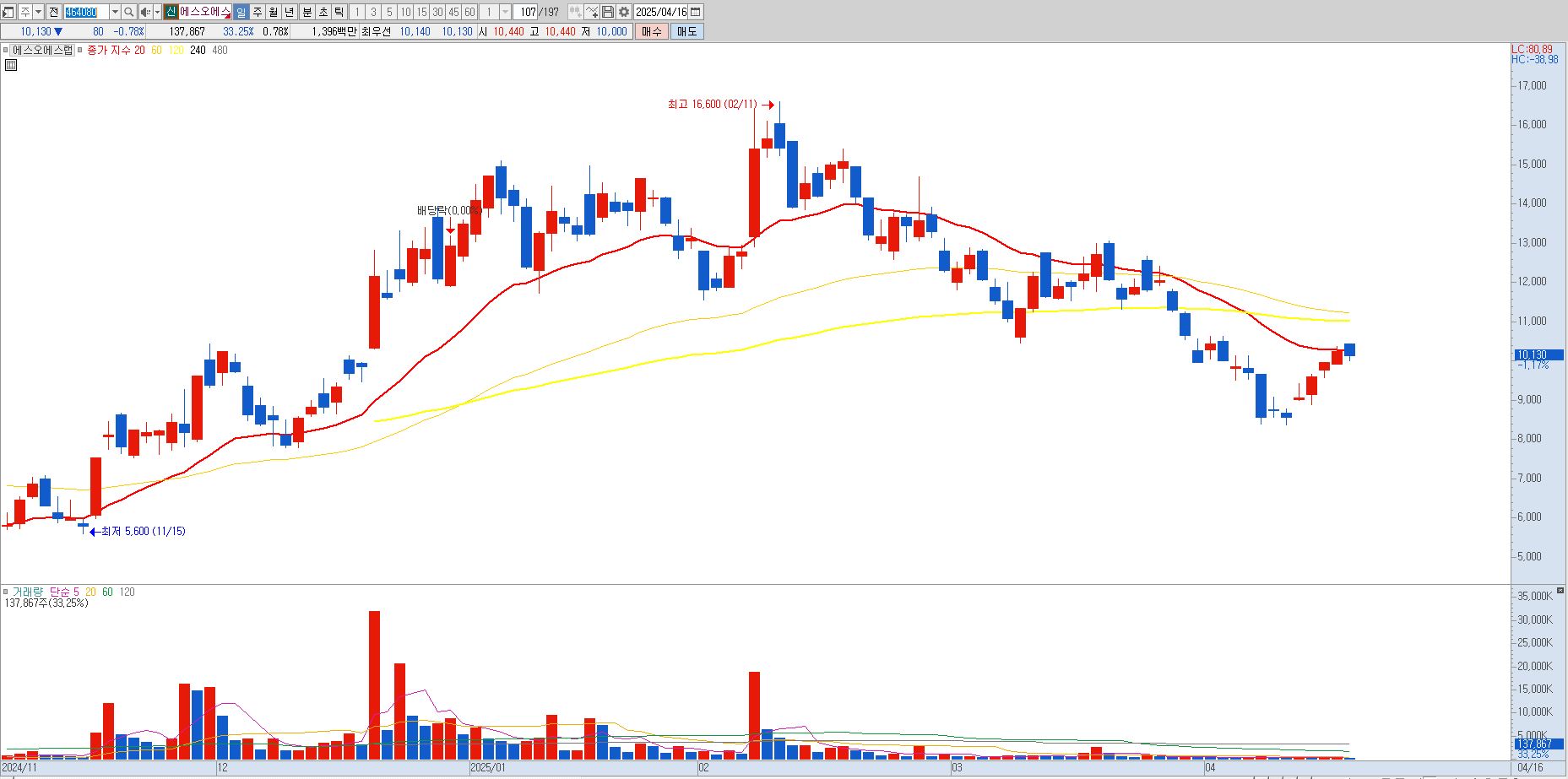The height and width of the screenshot is (779, 1568).
Task: Click the 거래량 단순 volume indicator label
Action: 46,592
